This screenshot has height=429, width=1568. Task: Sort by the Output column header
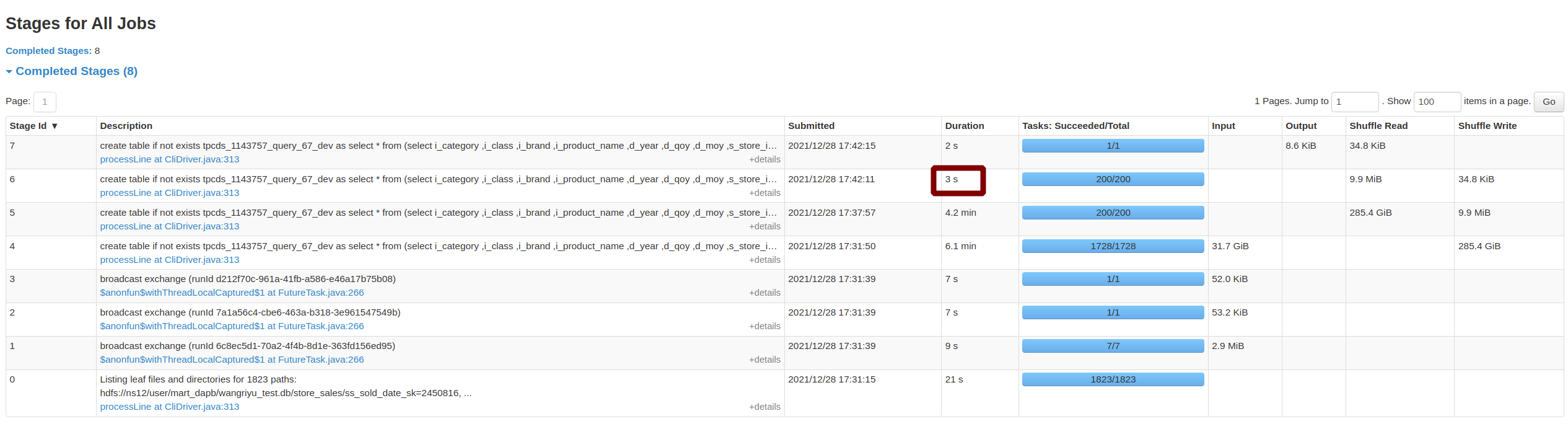point(1301,126)
